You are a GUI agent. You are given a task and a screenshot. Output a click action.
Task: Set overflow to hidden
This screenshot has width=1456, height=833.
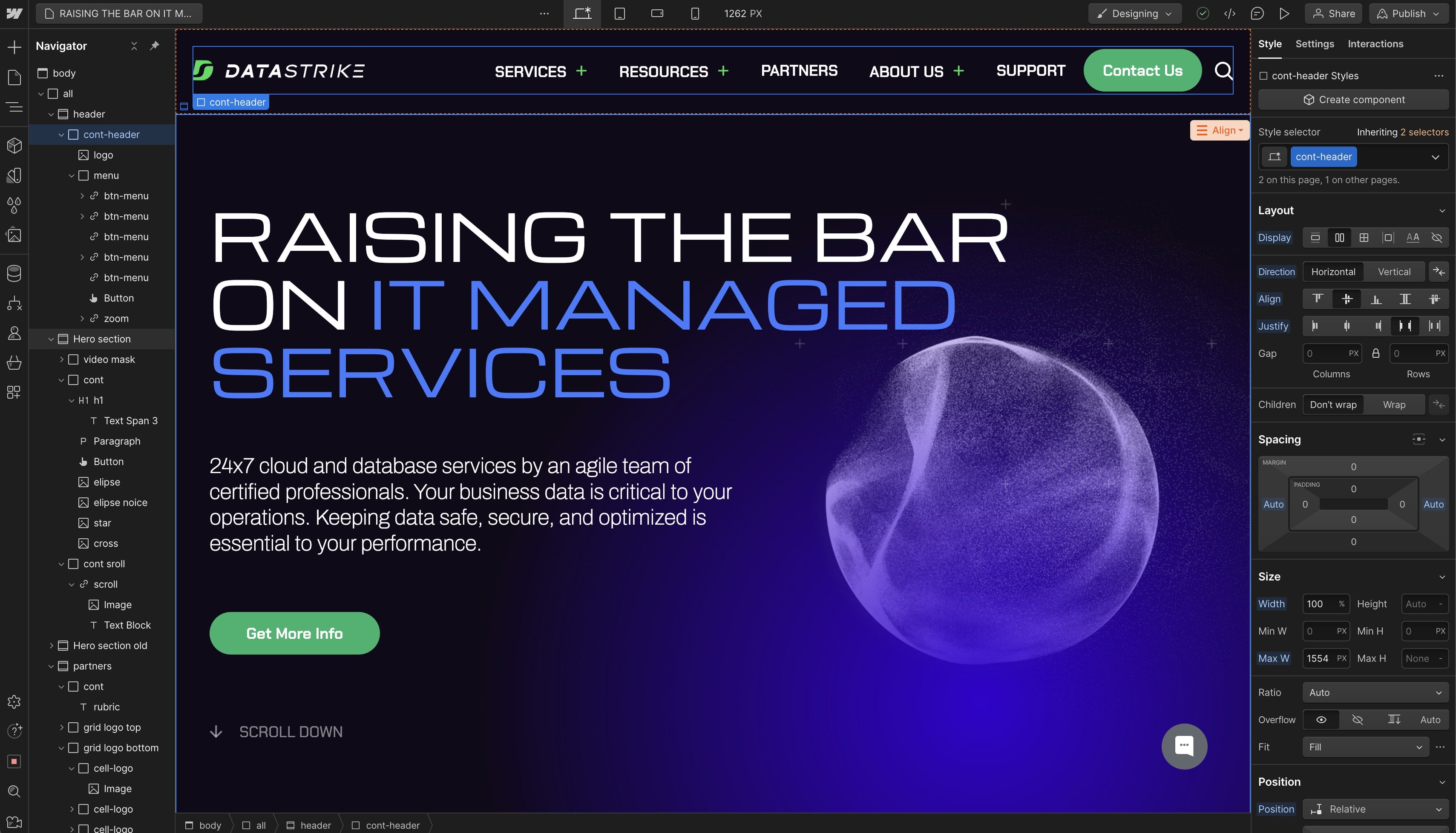pyautogui.click(x=1357, y=720)
